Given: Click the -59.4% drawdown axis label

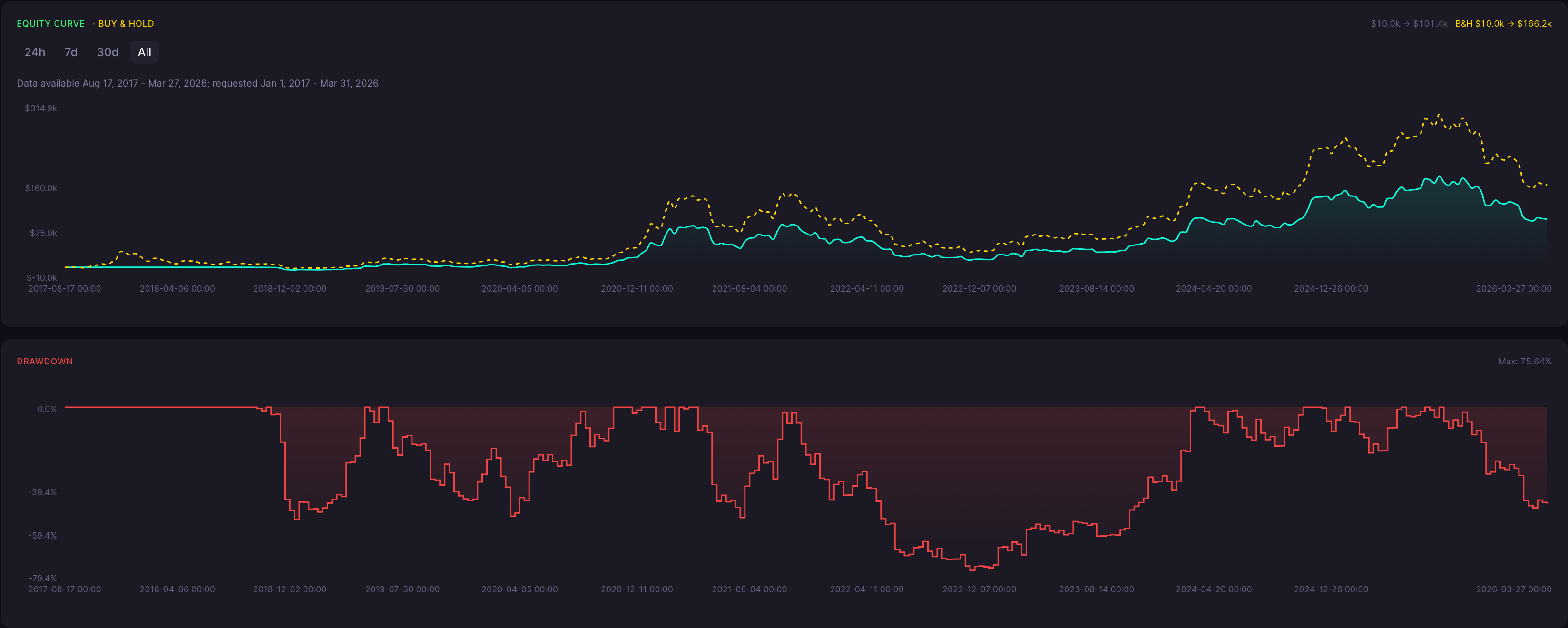Looking at the screenshot, I should coord(43,536).
